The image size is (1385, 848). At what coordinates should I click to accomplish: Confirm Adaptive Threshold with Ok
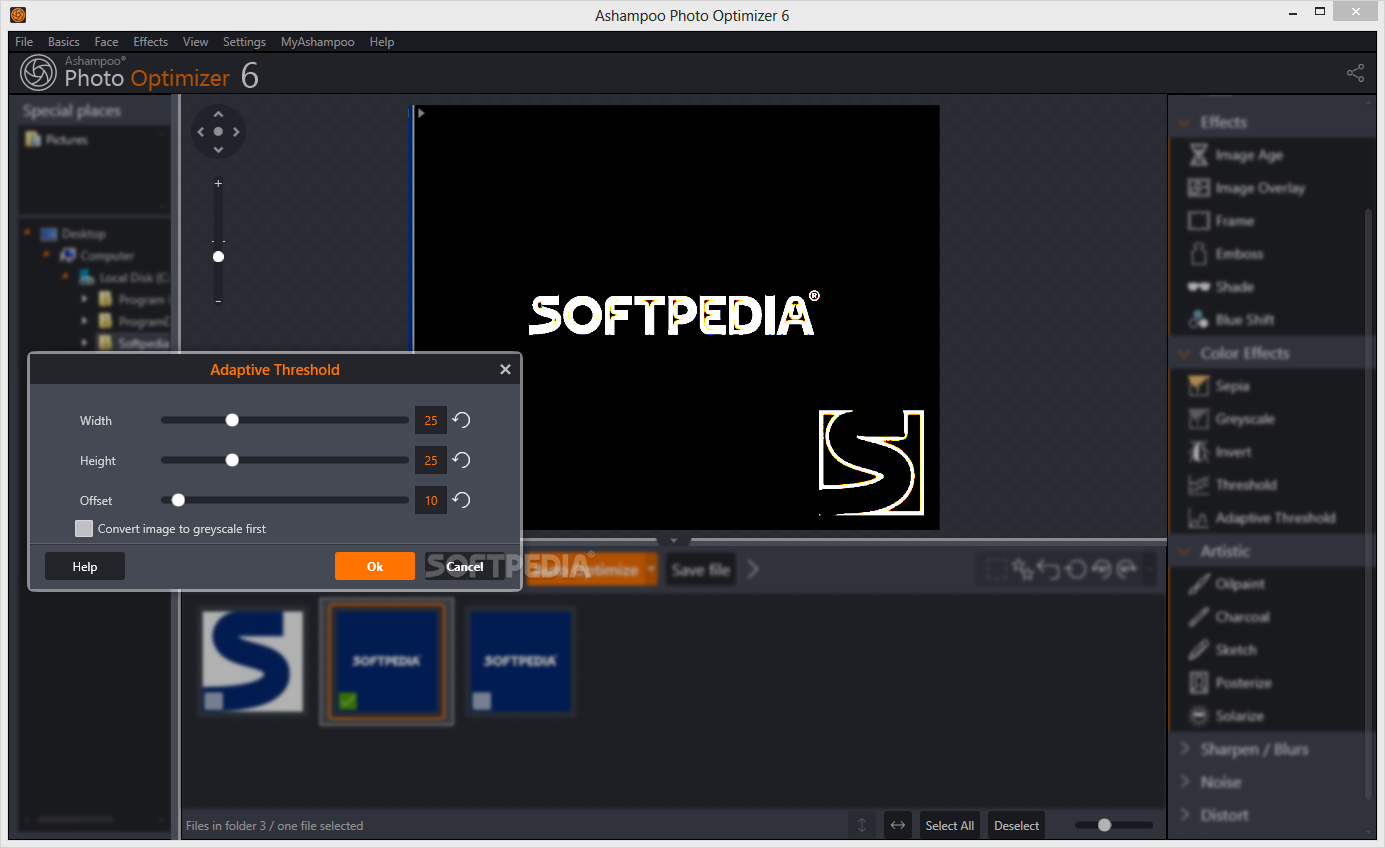coord(375,566)
